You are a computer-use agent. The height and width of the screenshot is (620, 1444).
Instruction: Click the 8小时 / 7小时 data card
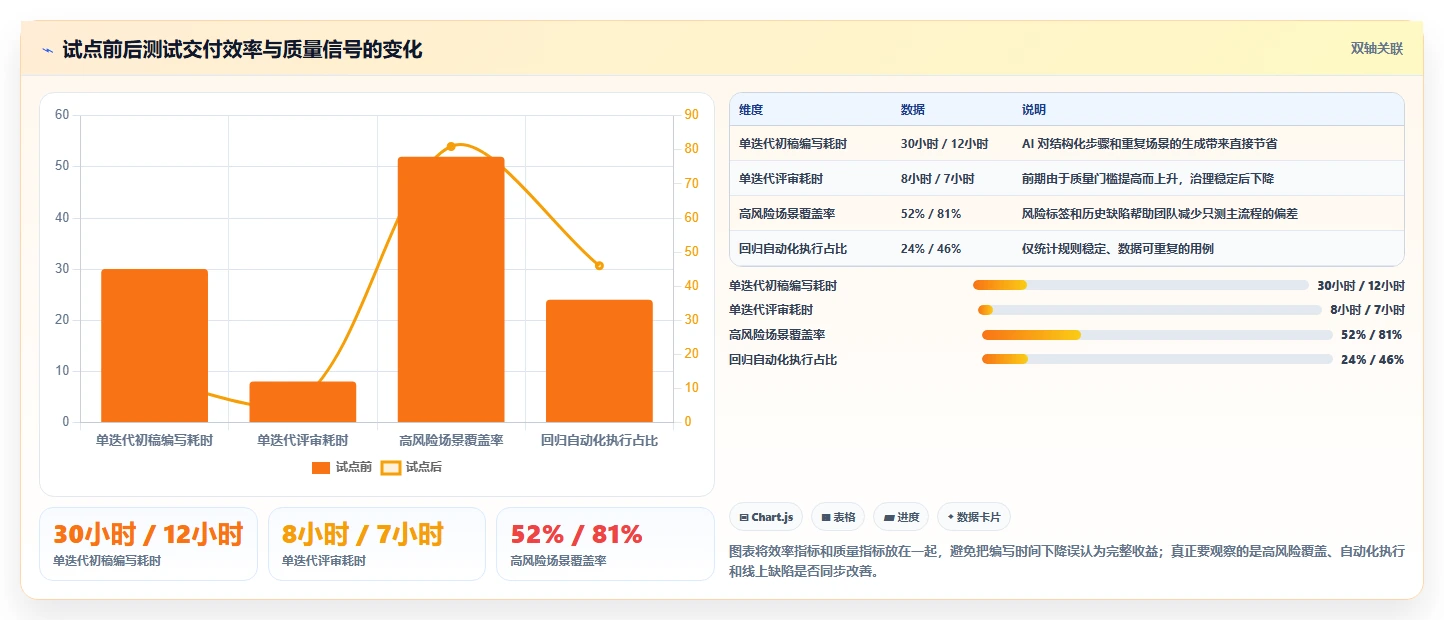377,544
